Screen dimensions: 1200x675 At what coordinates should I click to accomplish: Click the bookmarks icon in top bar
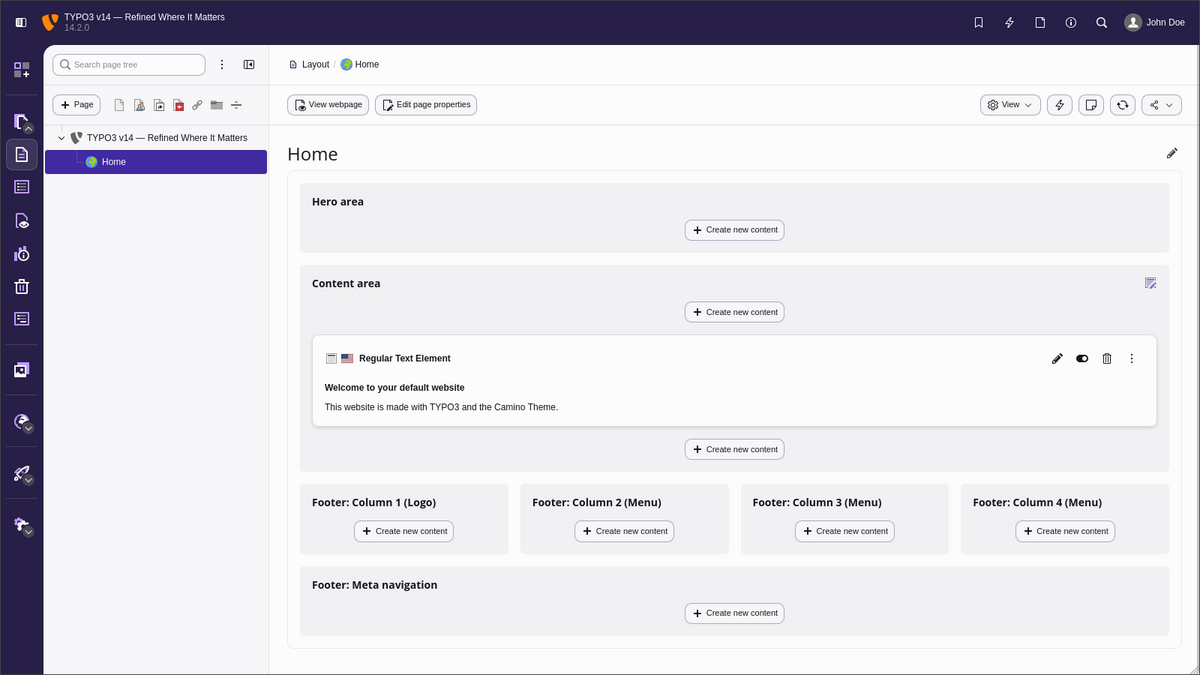coord(979,22)
